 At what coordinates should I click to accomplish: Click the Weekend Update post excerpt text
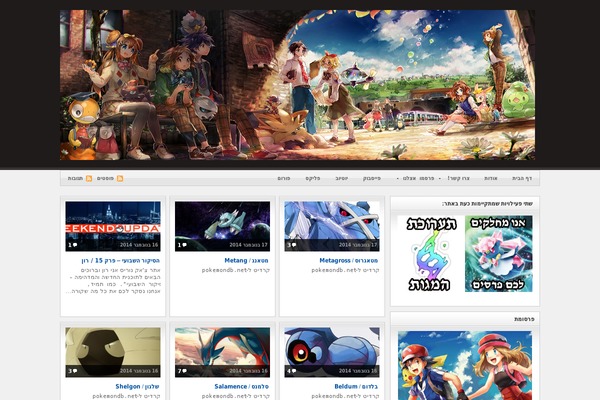[x=114, y=281]
